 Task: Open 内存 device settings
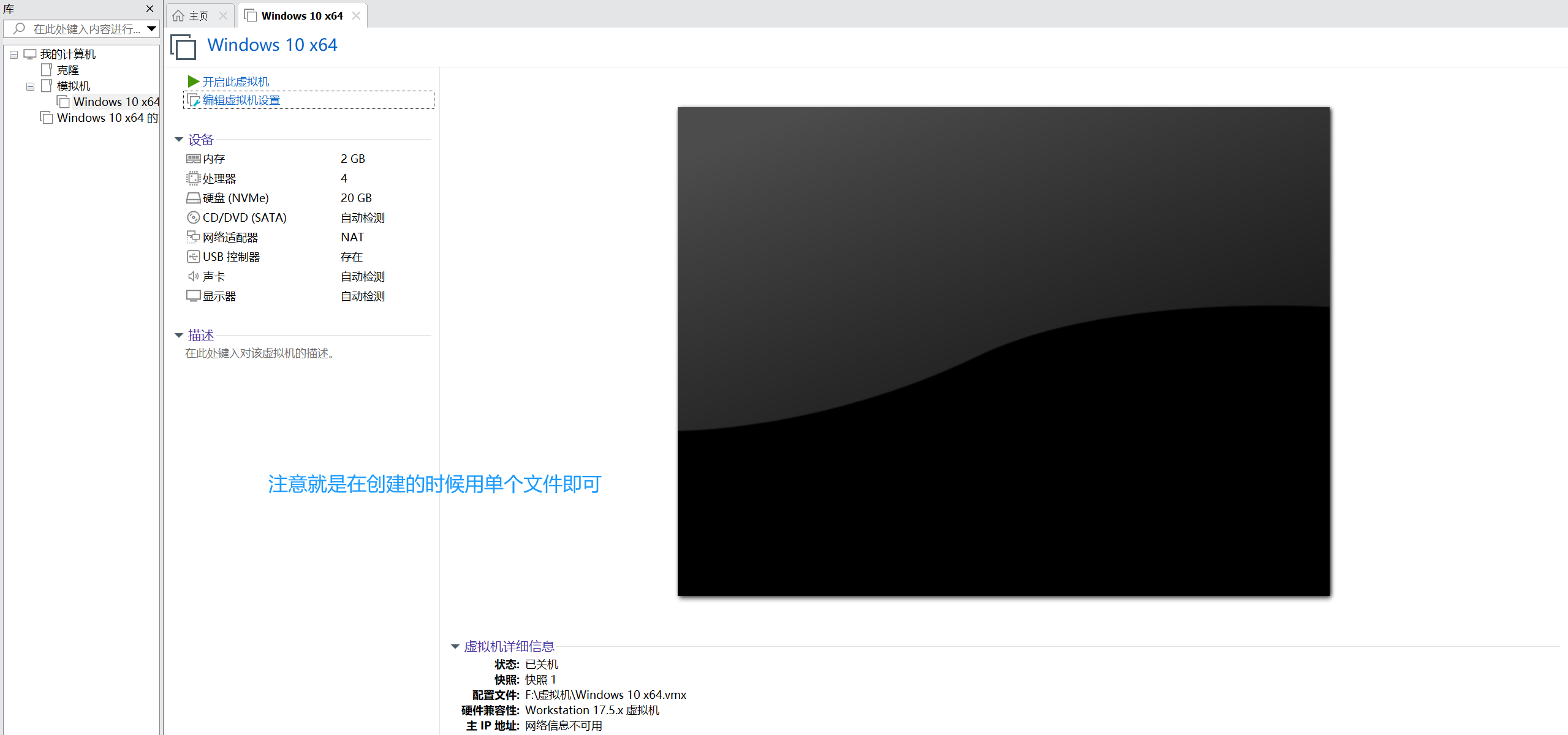(214, 159)
